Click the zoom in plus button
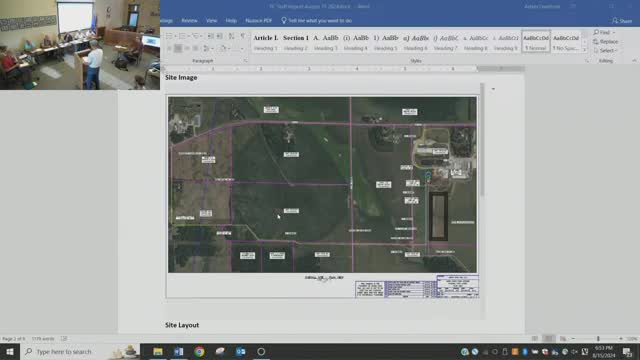Screen dimensions: 640x360 [621, 339]
